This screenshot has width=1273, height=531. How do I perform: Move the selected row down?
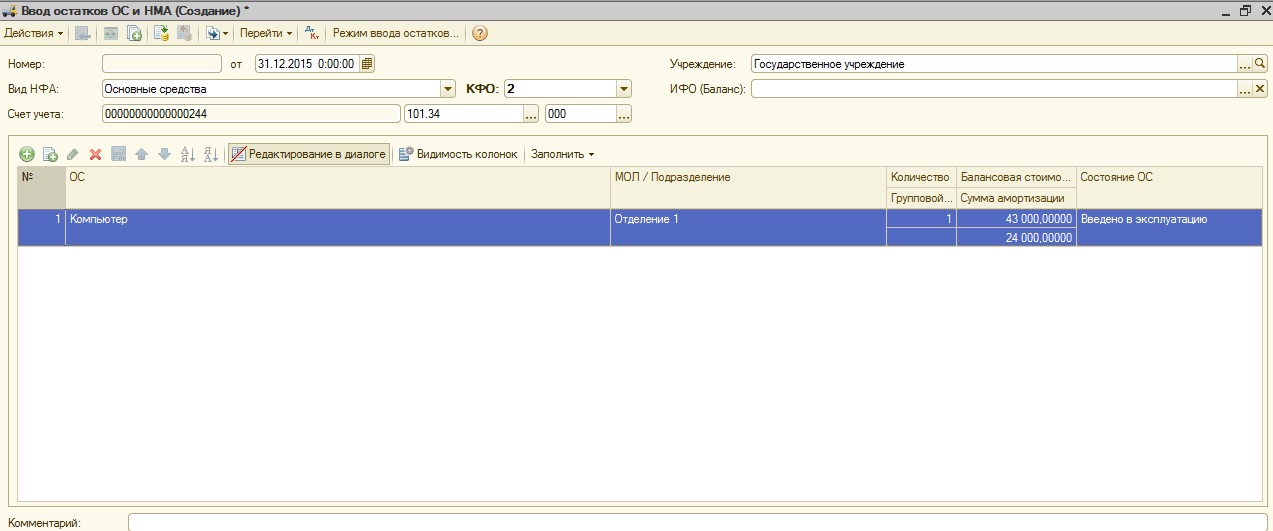pyautogui.click(x=164, y=155)
